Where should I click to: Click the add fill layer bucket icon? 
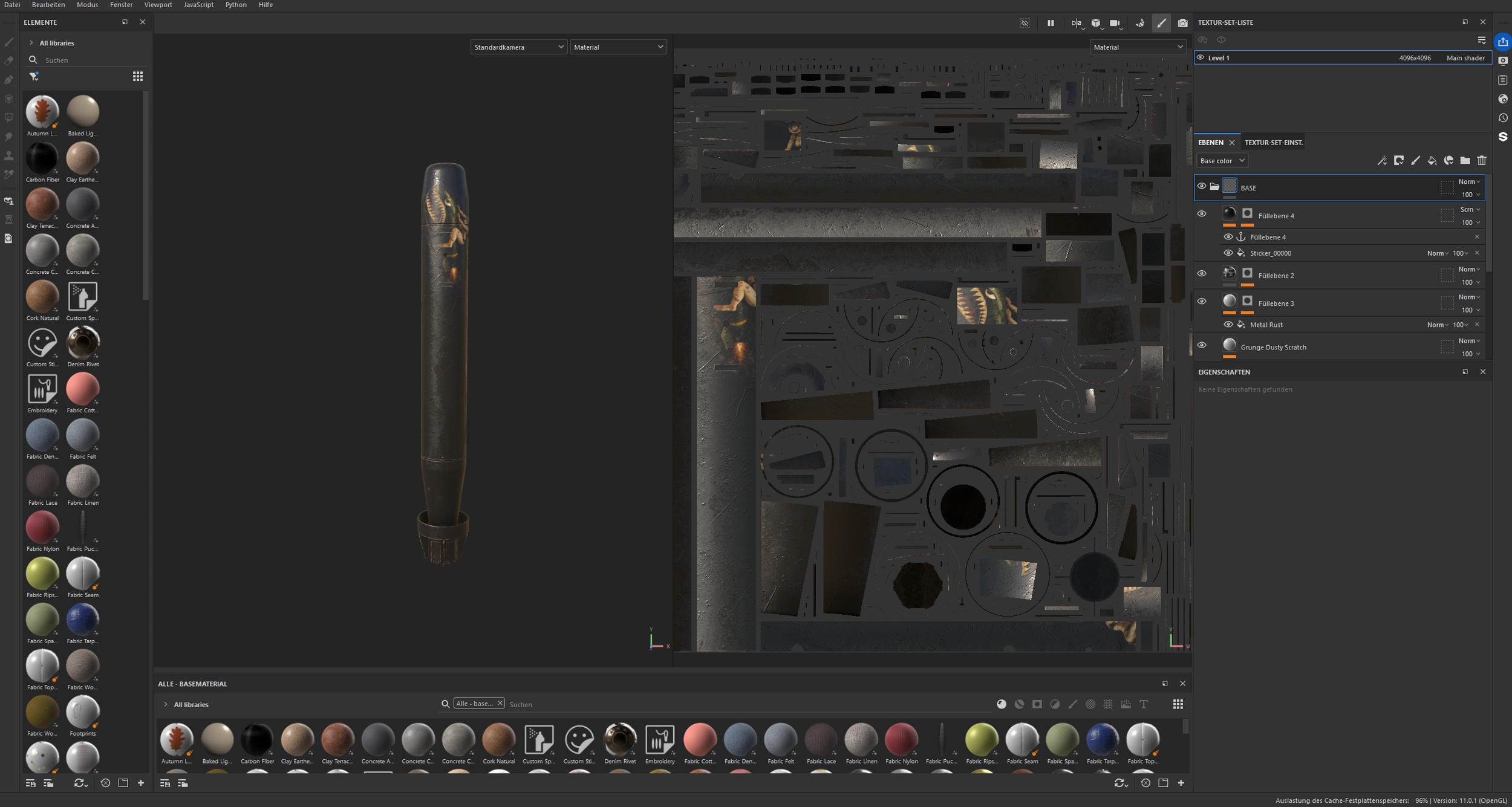(x=1432, y=161)
